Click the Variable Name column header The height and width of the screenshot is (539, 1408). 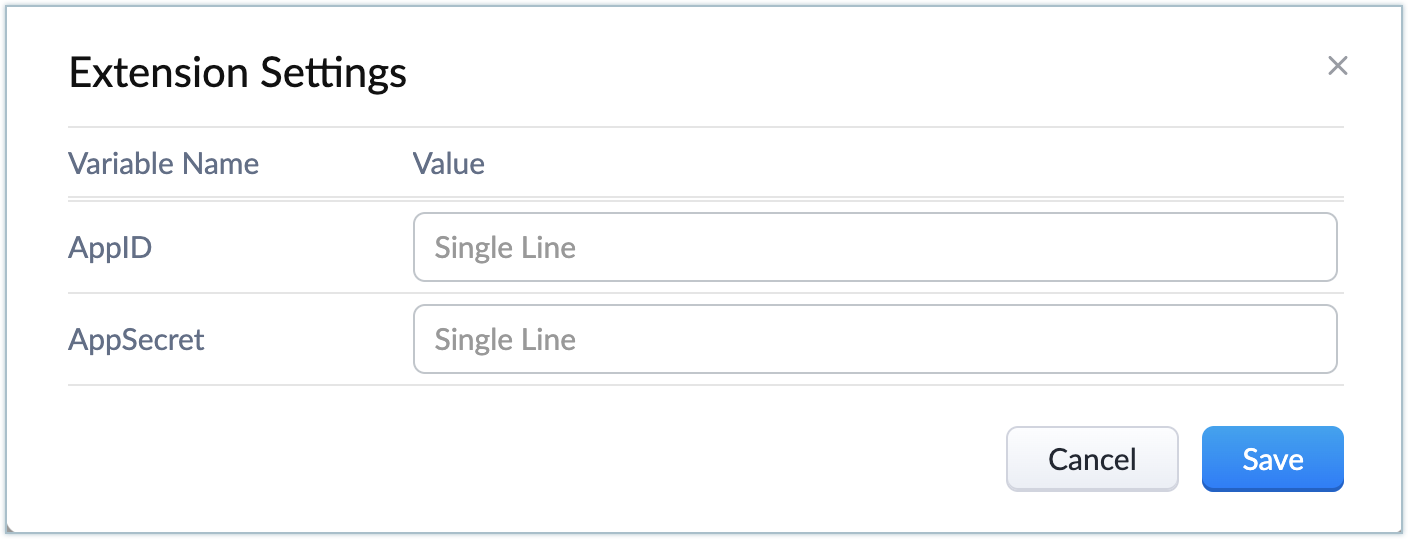(163, 163)
